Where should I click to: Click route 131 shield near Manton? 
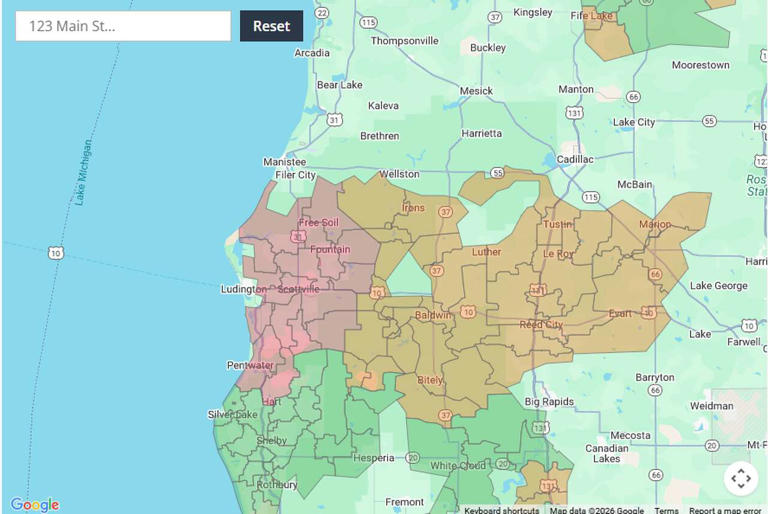coord(574,113)
